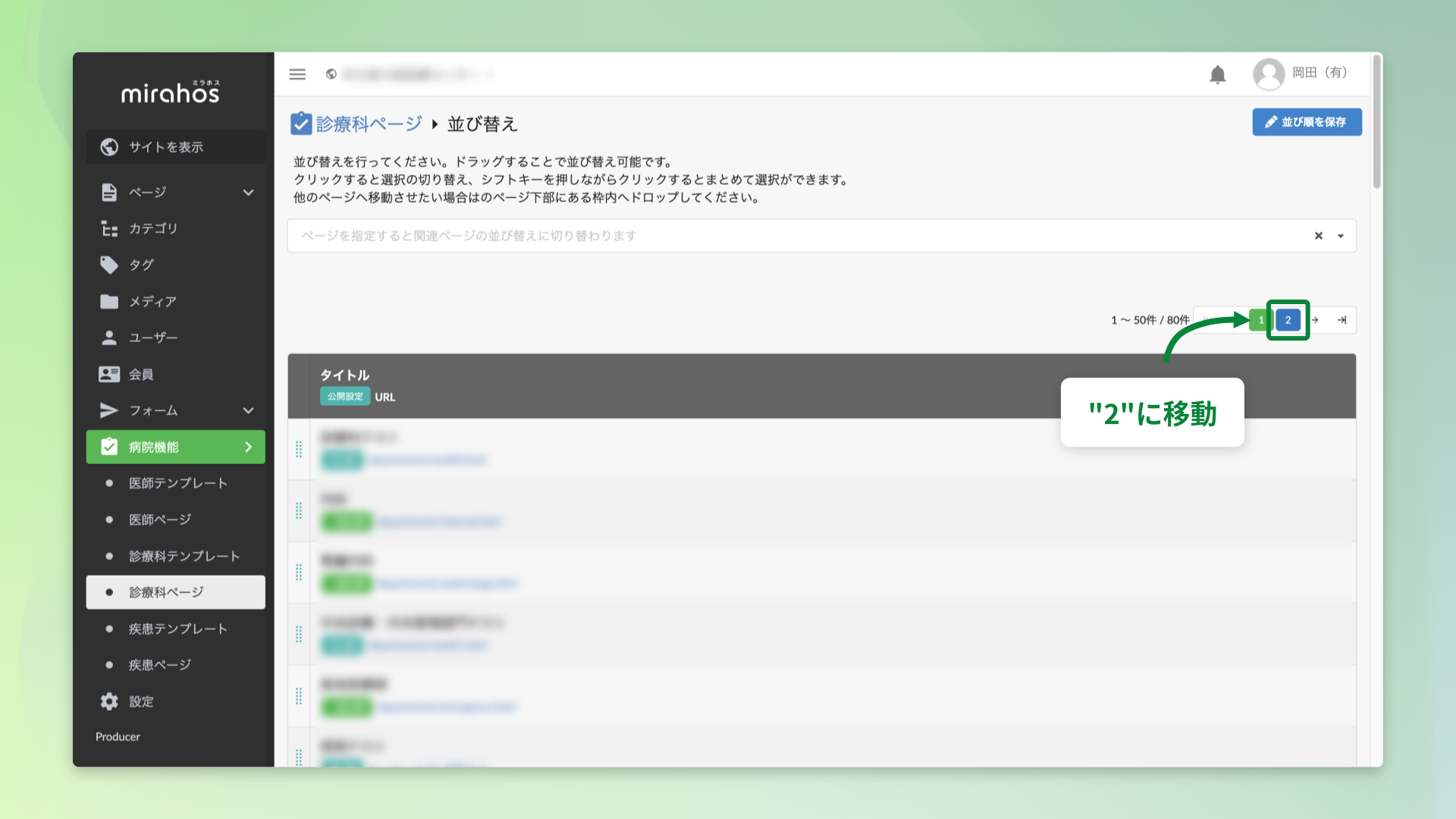Image resolution: width=1456 pixels, height=819 pixels.
Task: Open フォーム via the paper plane icon
Action: (109, 410)
